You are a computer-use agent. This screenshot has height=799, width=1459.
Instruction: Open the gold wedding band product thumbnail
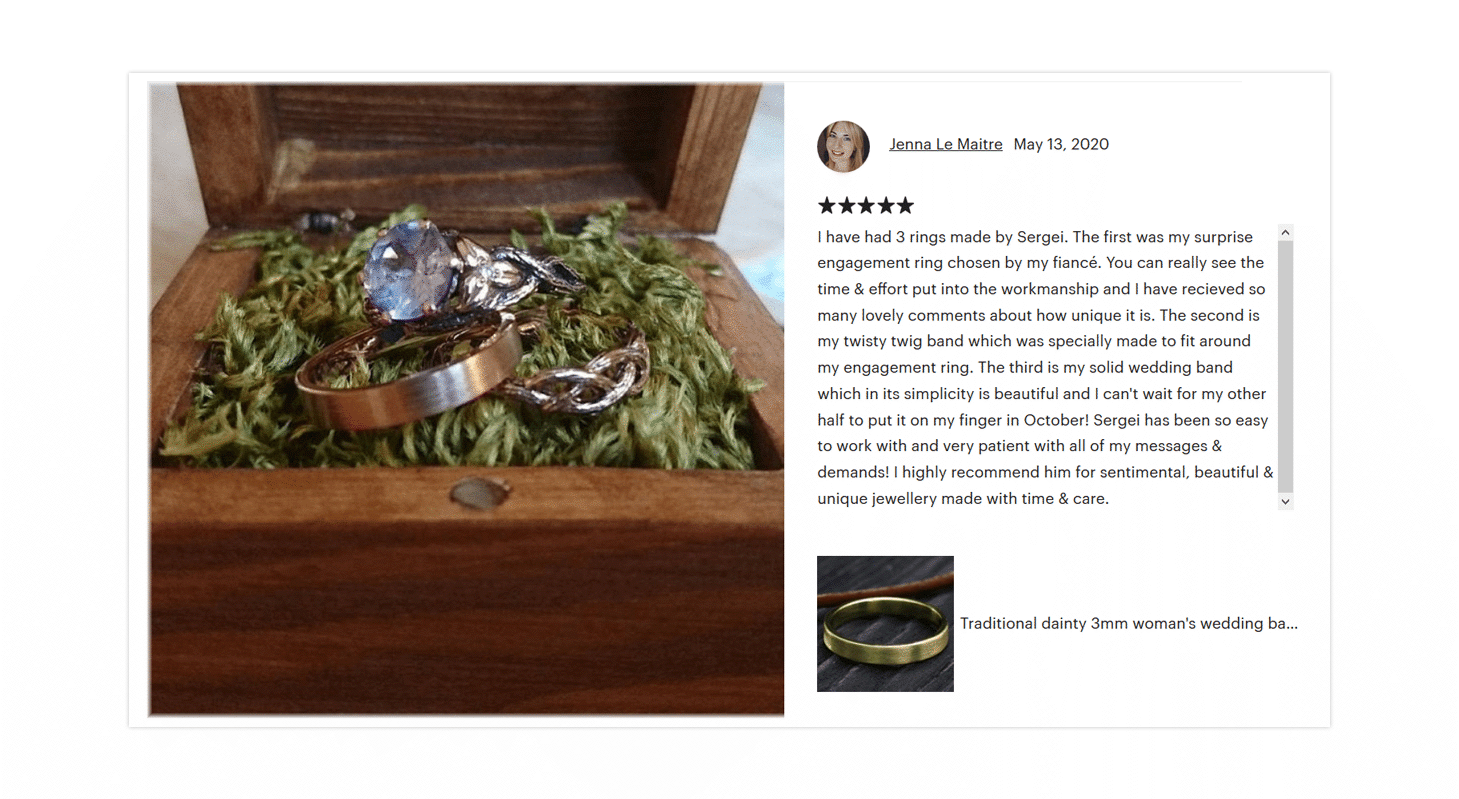click(x=885, y=624)
